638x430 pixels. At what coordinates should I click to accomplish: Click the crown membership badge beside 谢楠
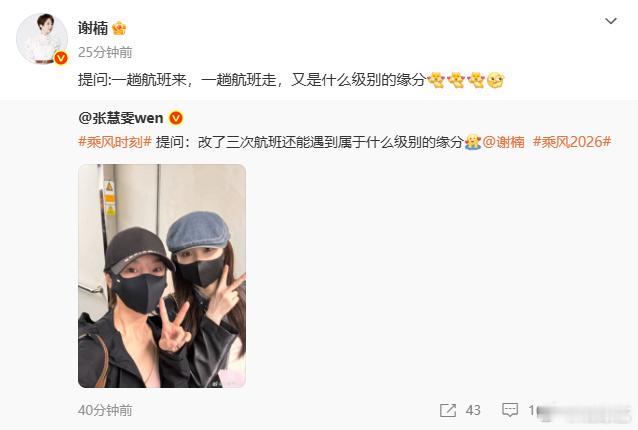click(119, 28)
